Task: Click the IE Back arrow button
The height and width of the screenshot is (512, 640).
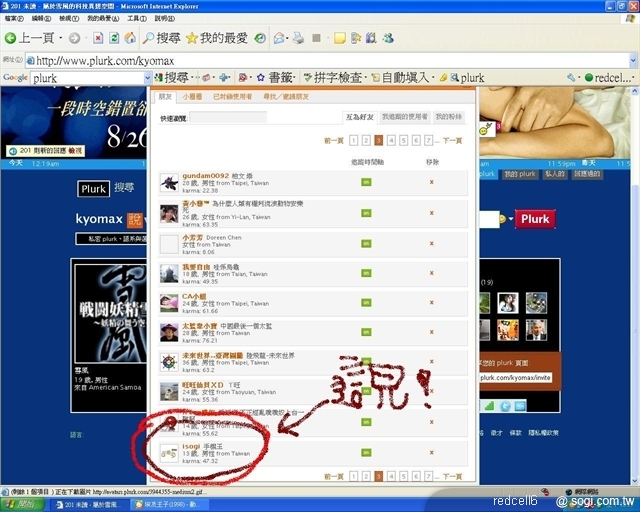Action: [12, 38]
